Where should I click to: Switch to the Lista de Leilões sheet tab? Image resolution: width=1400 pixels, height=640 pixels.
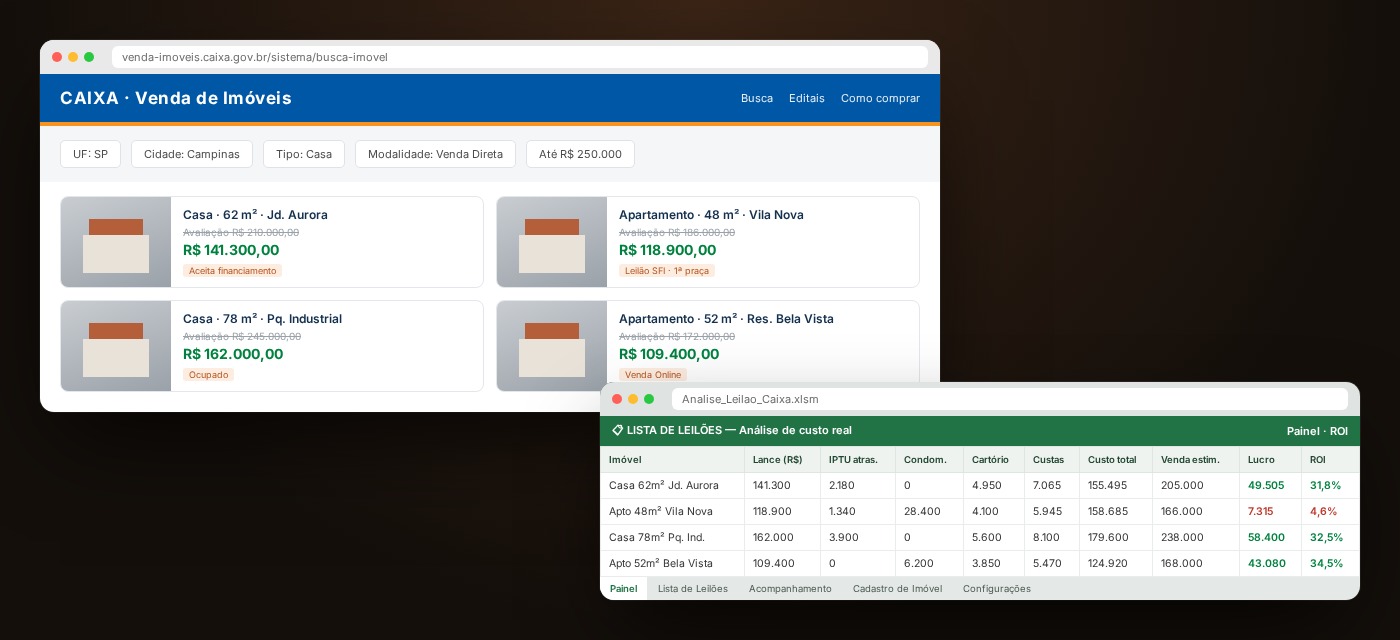[693, 589]
